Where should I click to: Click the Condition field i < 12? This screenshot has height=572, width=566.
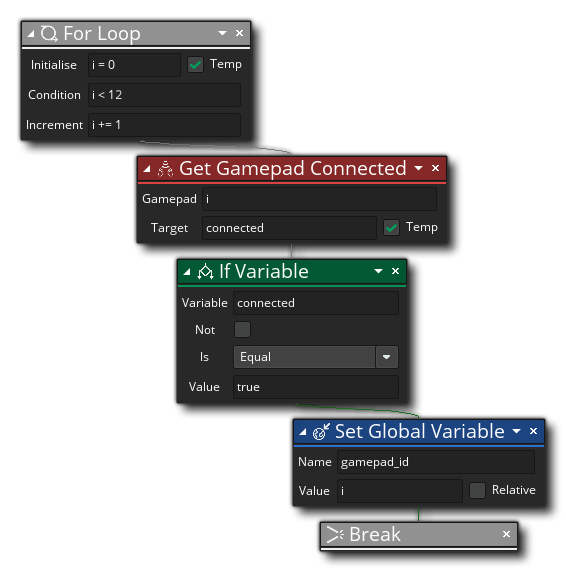coord(164,95)
